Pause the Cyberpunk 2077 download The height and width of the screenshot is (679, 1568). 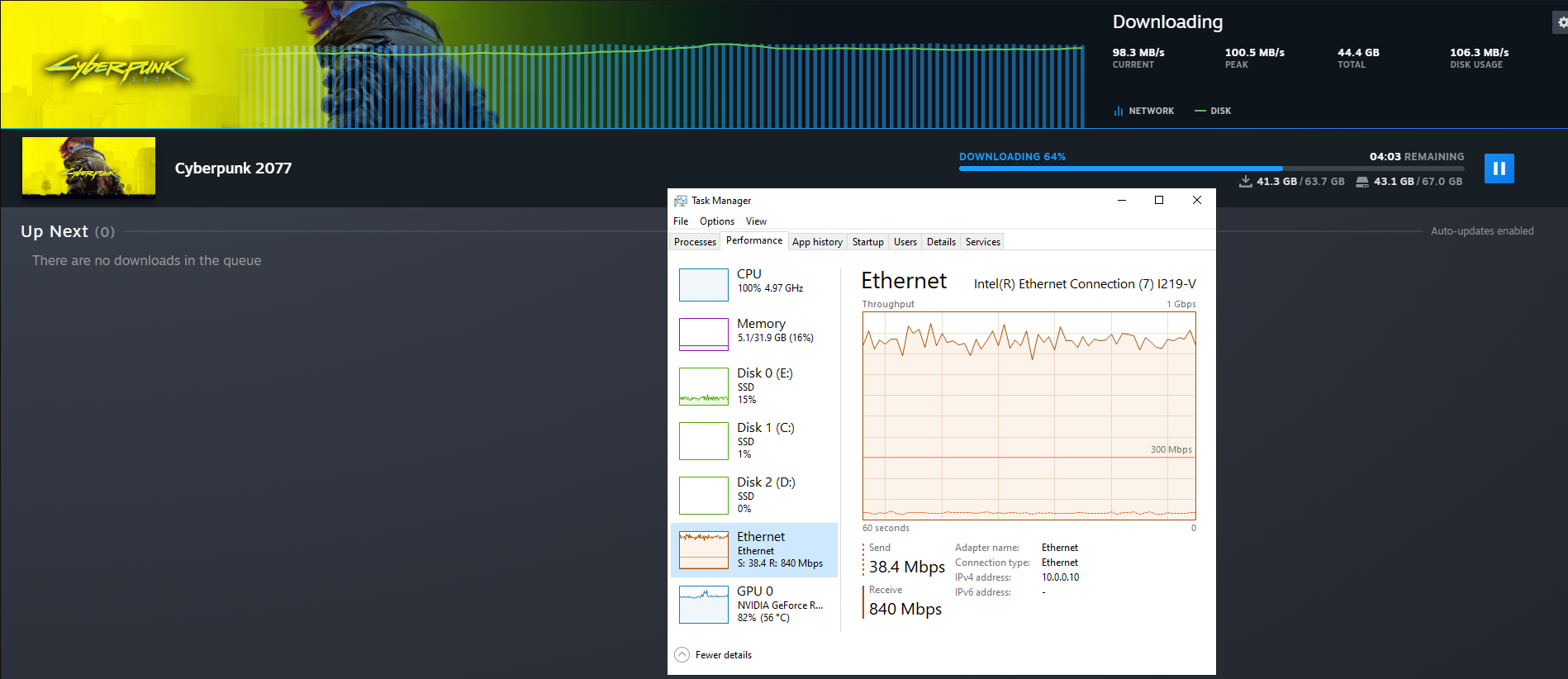click(1499, 169)
